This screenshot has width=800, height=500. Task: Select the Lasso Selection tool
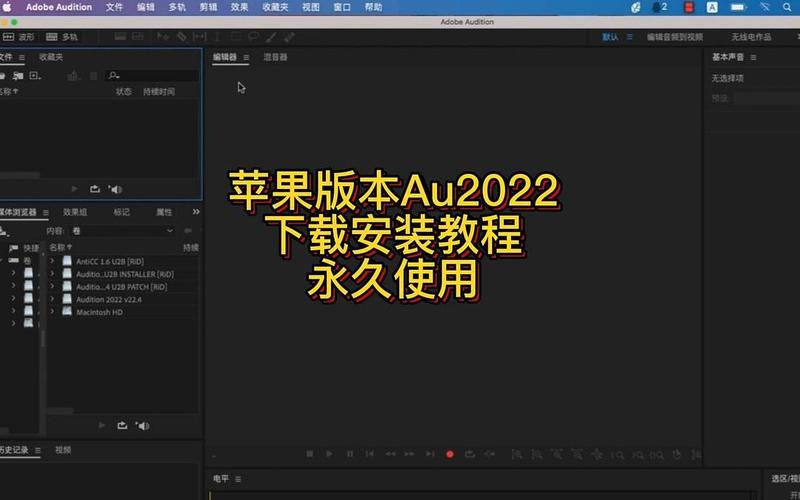point(253,37)
